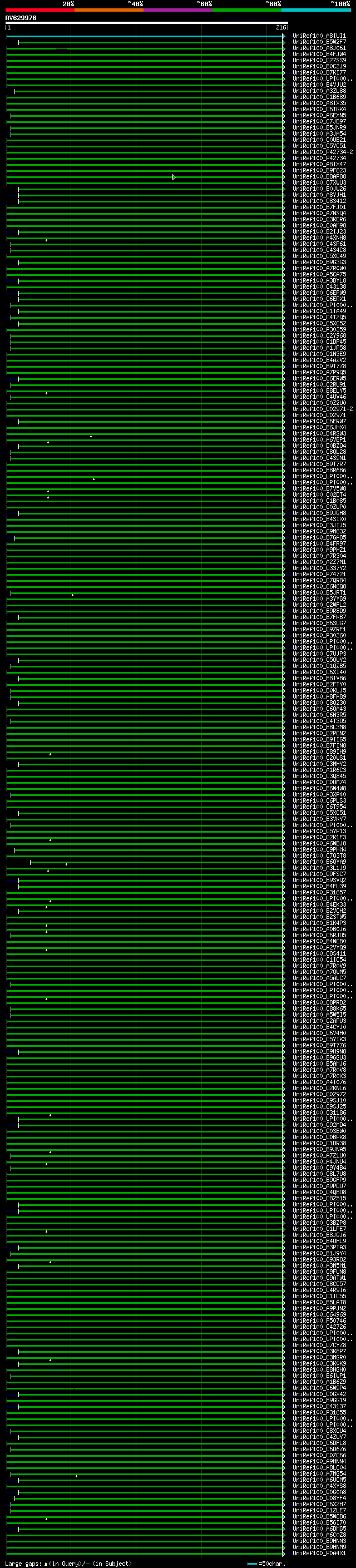Screen dimensions: 356x1568
Task: Select hit label UniRef100_B7FJ01
Action: tap(319, 207)
